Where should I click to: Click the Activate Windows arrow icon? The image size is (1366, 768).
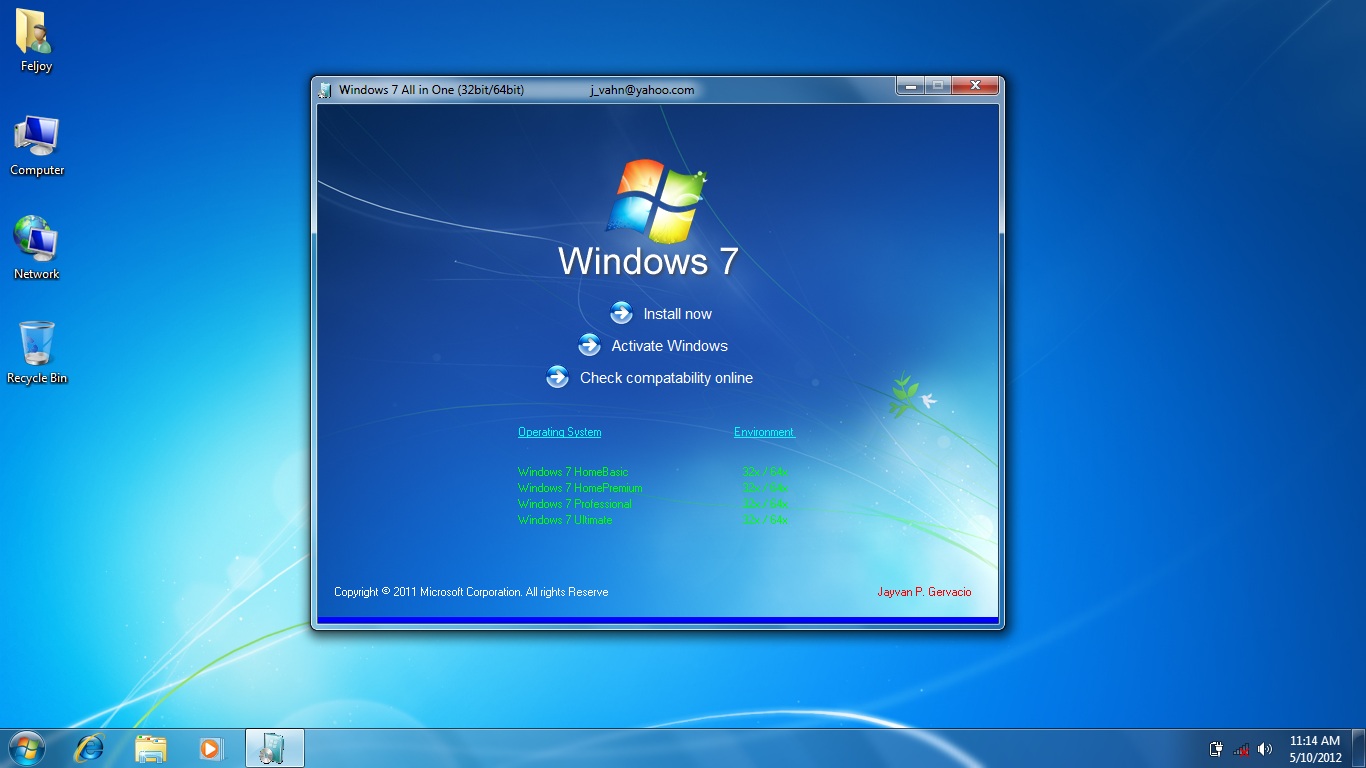pyautogui.click(x=589, y=345)
